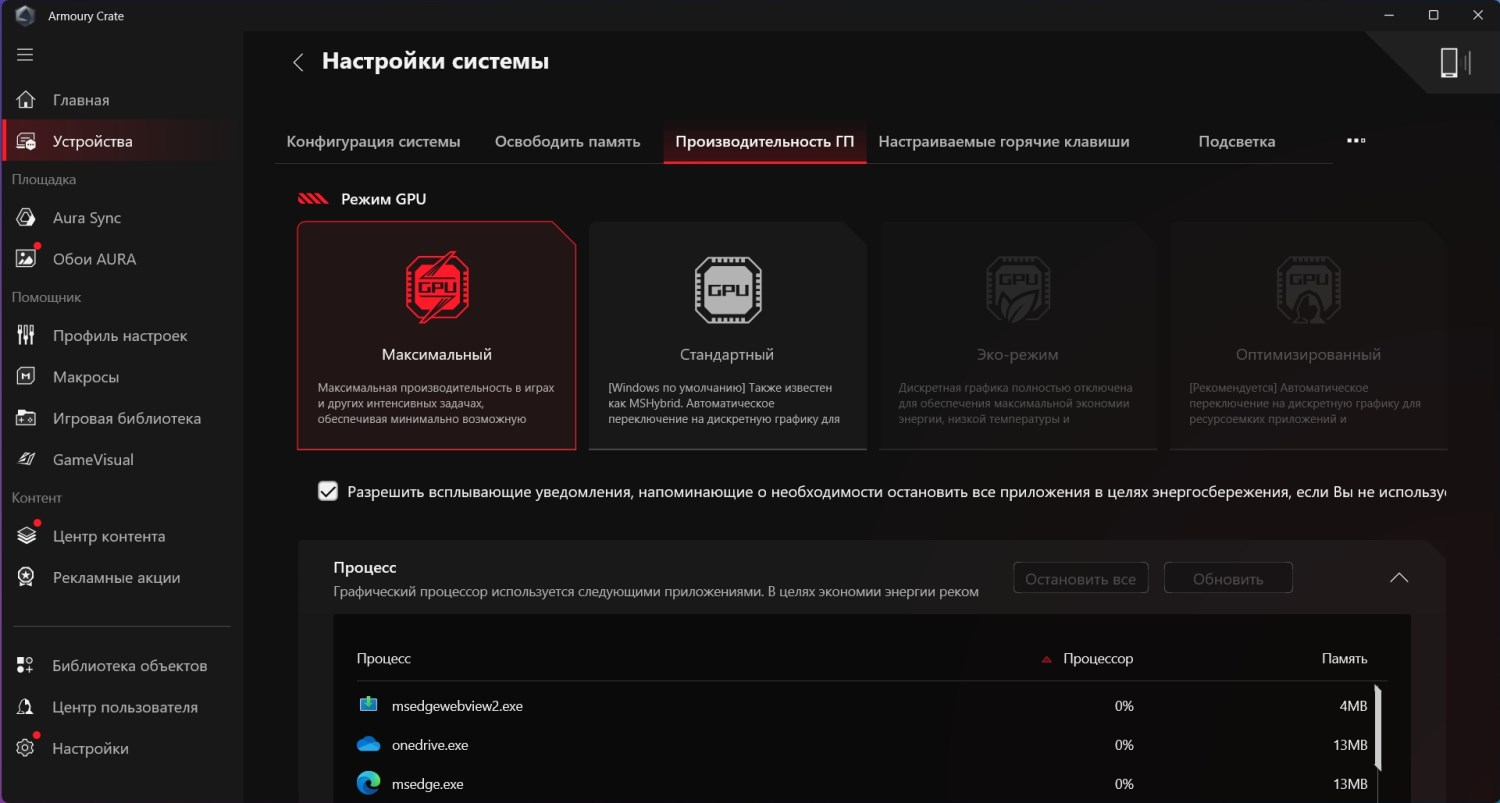1500x803 pixels.
Task: Select the onedrive.exe process name
Action: tap(430, 745)
